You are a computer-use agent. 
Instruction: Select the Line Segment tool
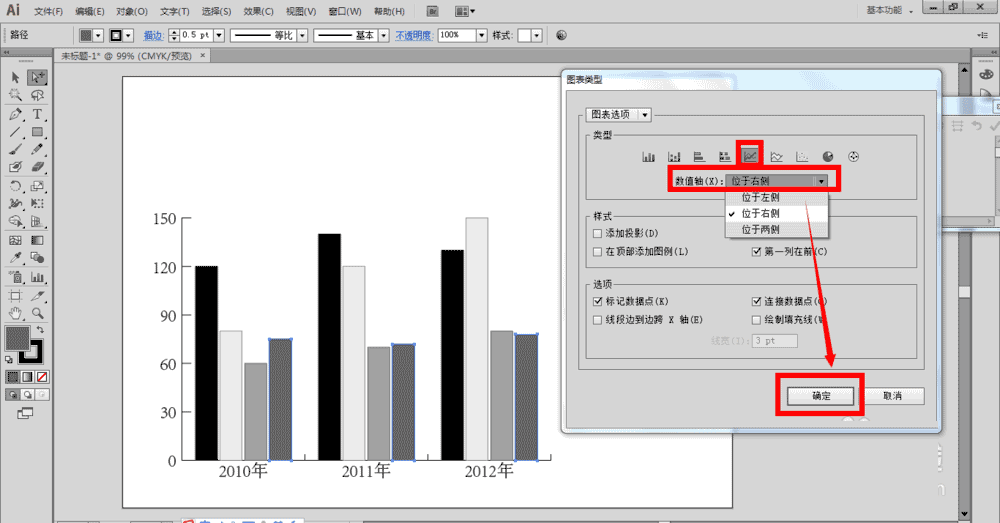(15, 132)
